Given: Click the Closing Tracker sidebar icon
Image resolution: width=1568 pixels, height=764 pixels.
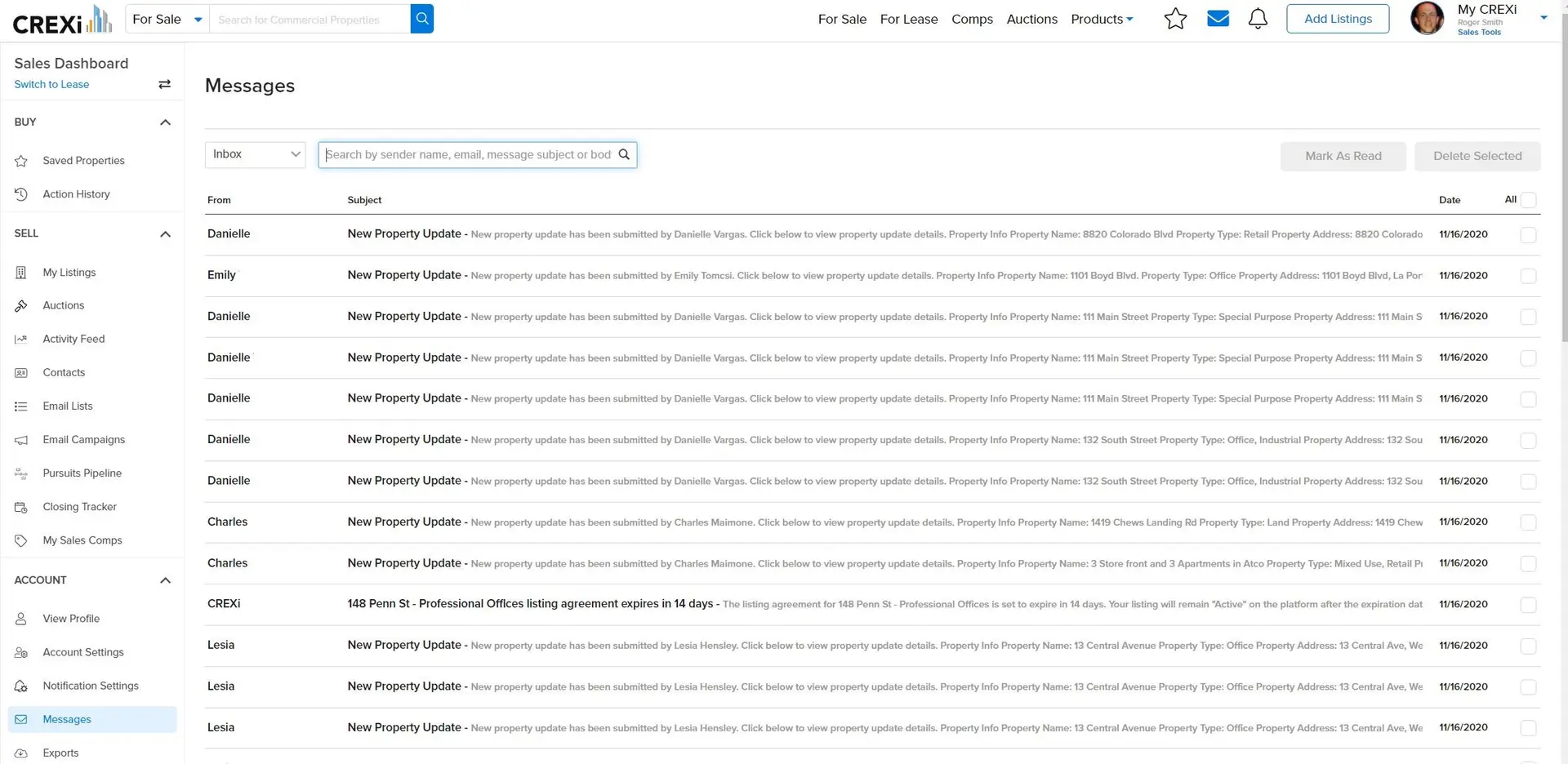Looking at the screenshot, I should click(21, 507).
